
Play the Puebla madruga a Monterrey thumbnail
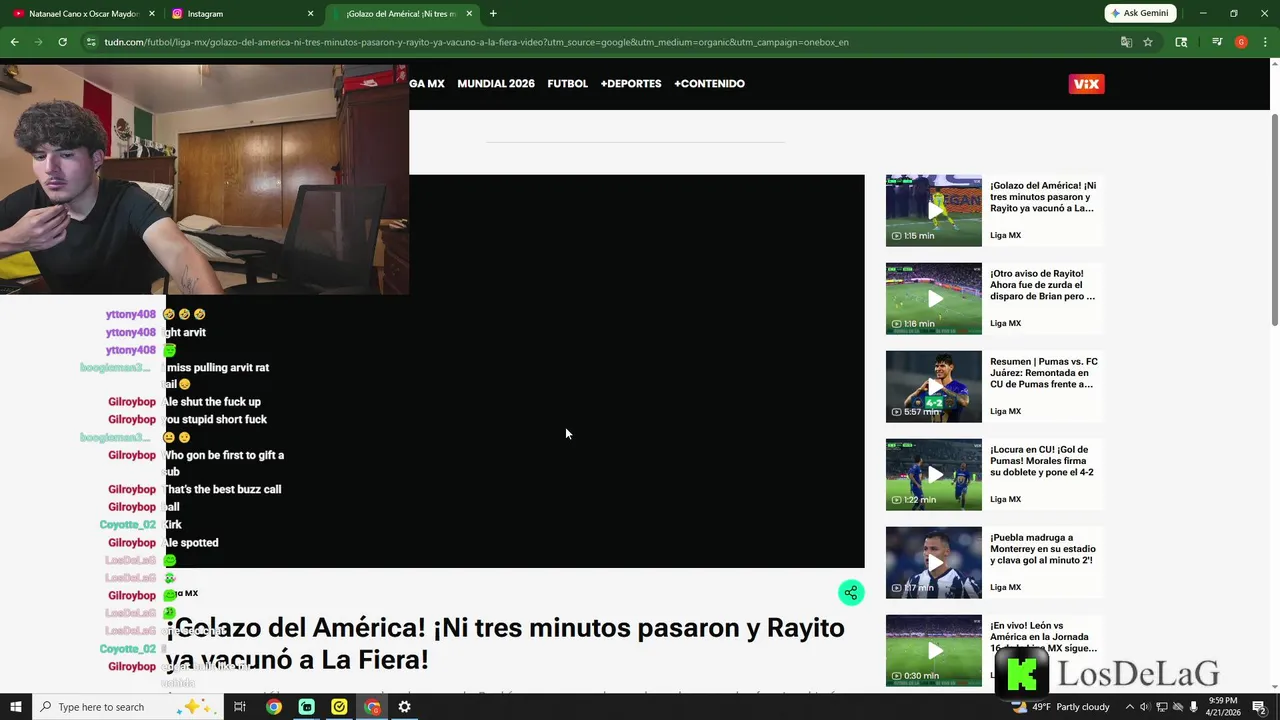pos(934,562)
